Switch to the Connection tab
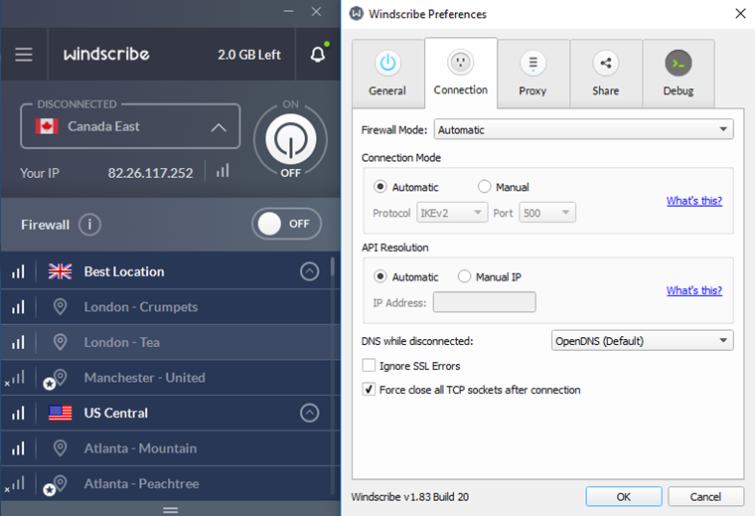 pyautogui.click(x=461, y=73)
